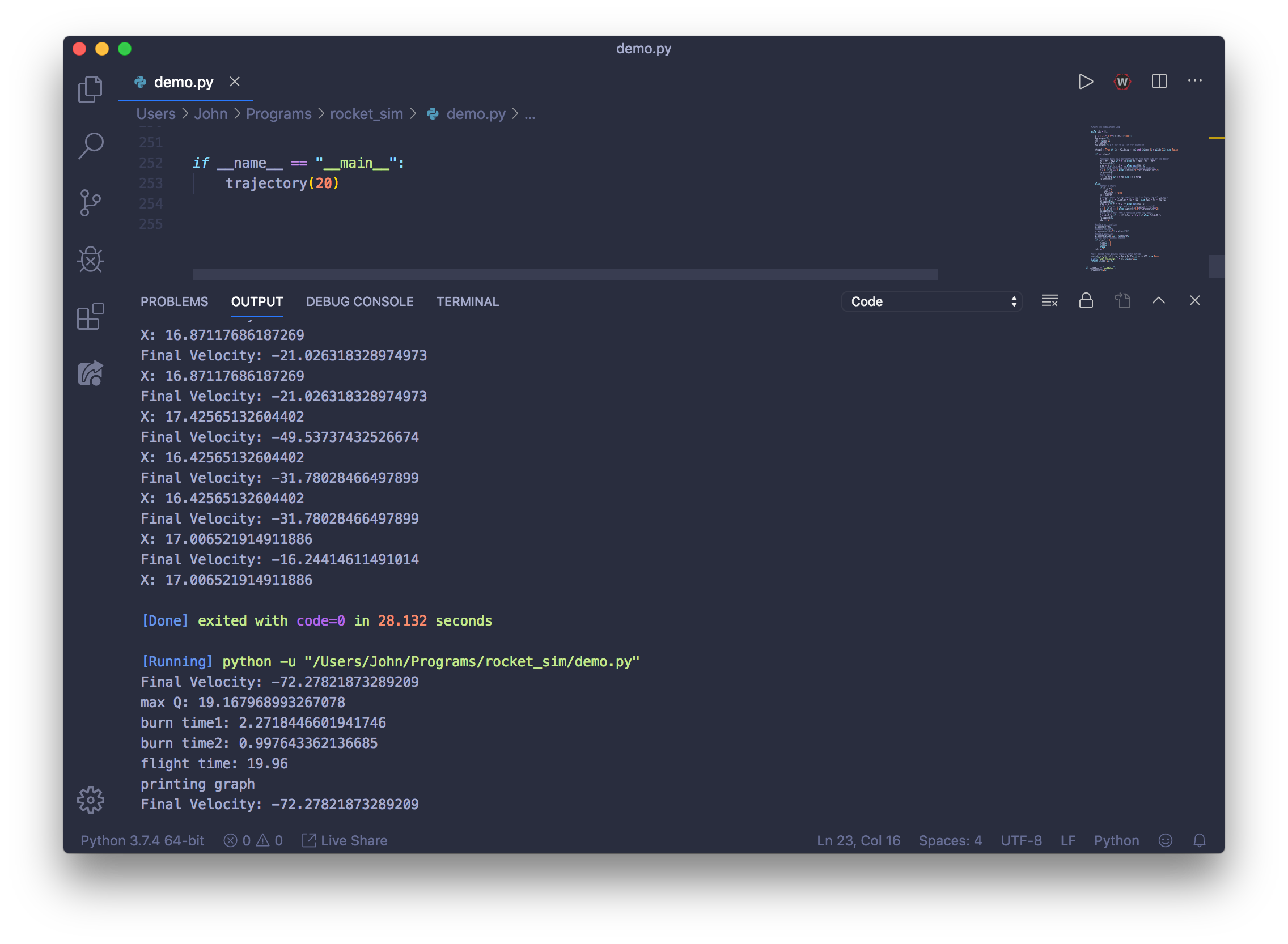
Task: Open the Search sidebar icon
Action: click(90, 146)
